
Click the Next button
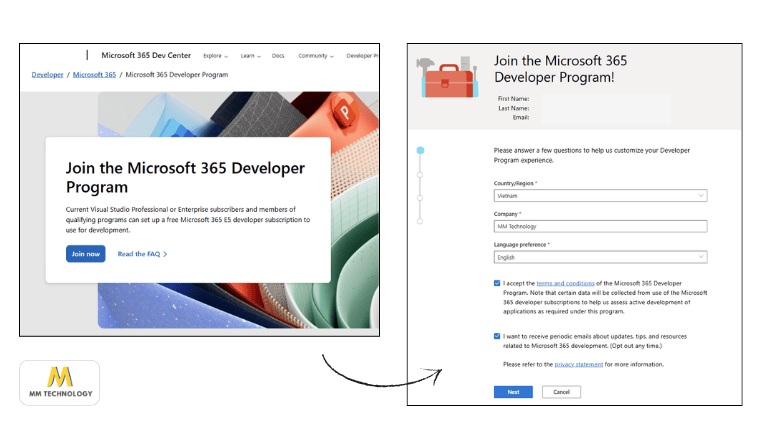click(513, 392)
